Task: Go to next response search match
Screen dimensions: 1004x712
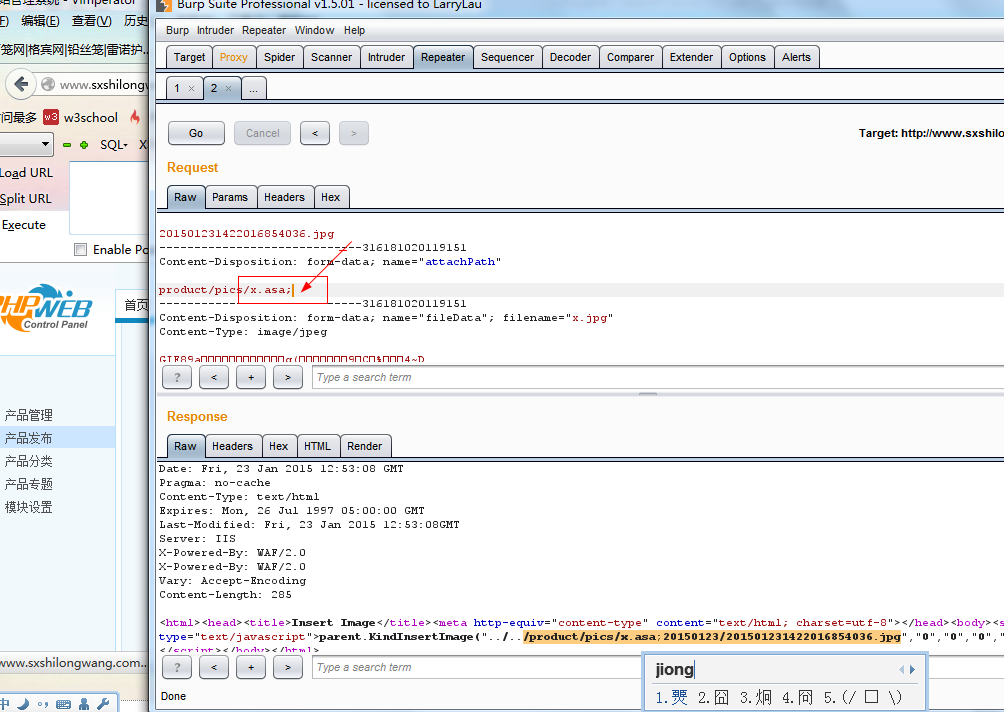Action: coord(287,667)
